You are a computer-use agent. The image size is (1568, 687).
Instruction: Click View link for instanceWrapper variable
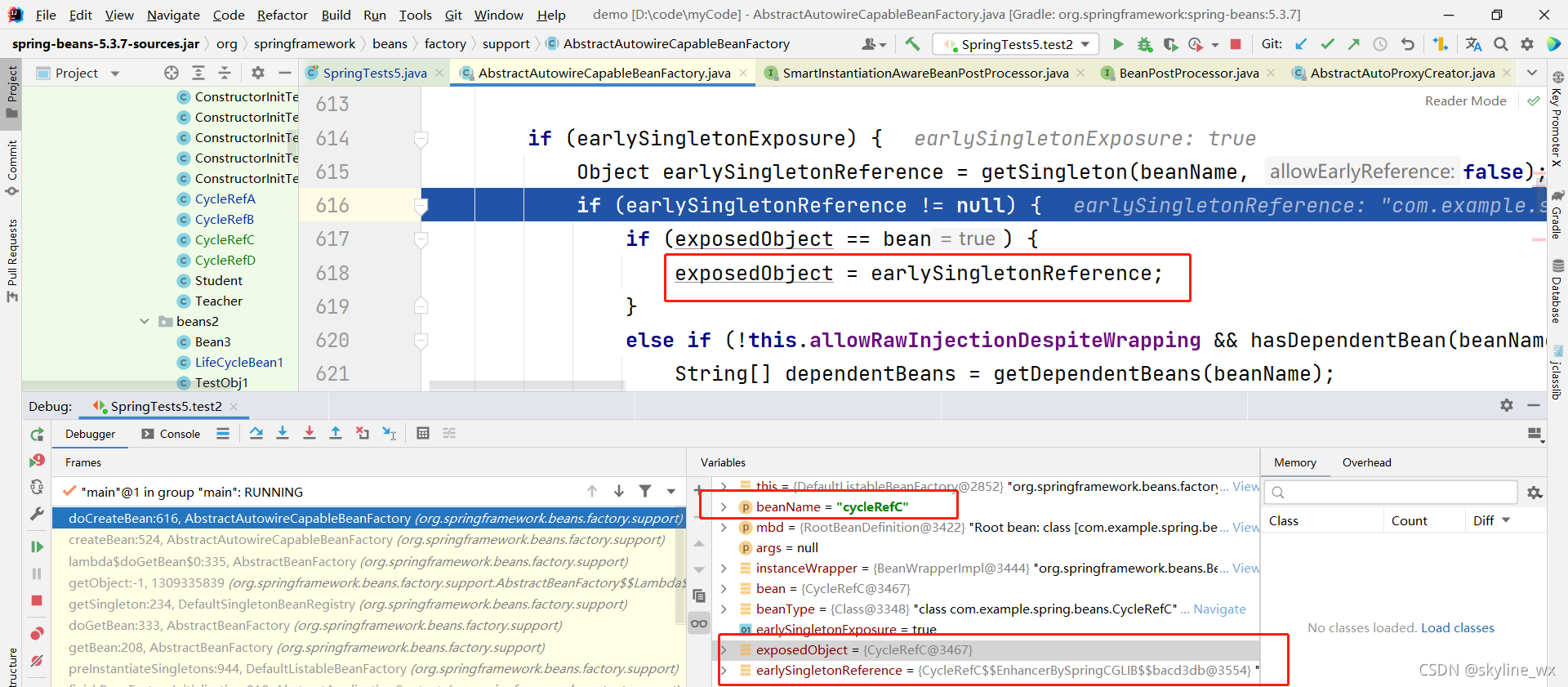[1246, 568]
